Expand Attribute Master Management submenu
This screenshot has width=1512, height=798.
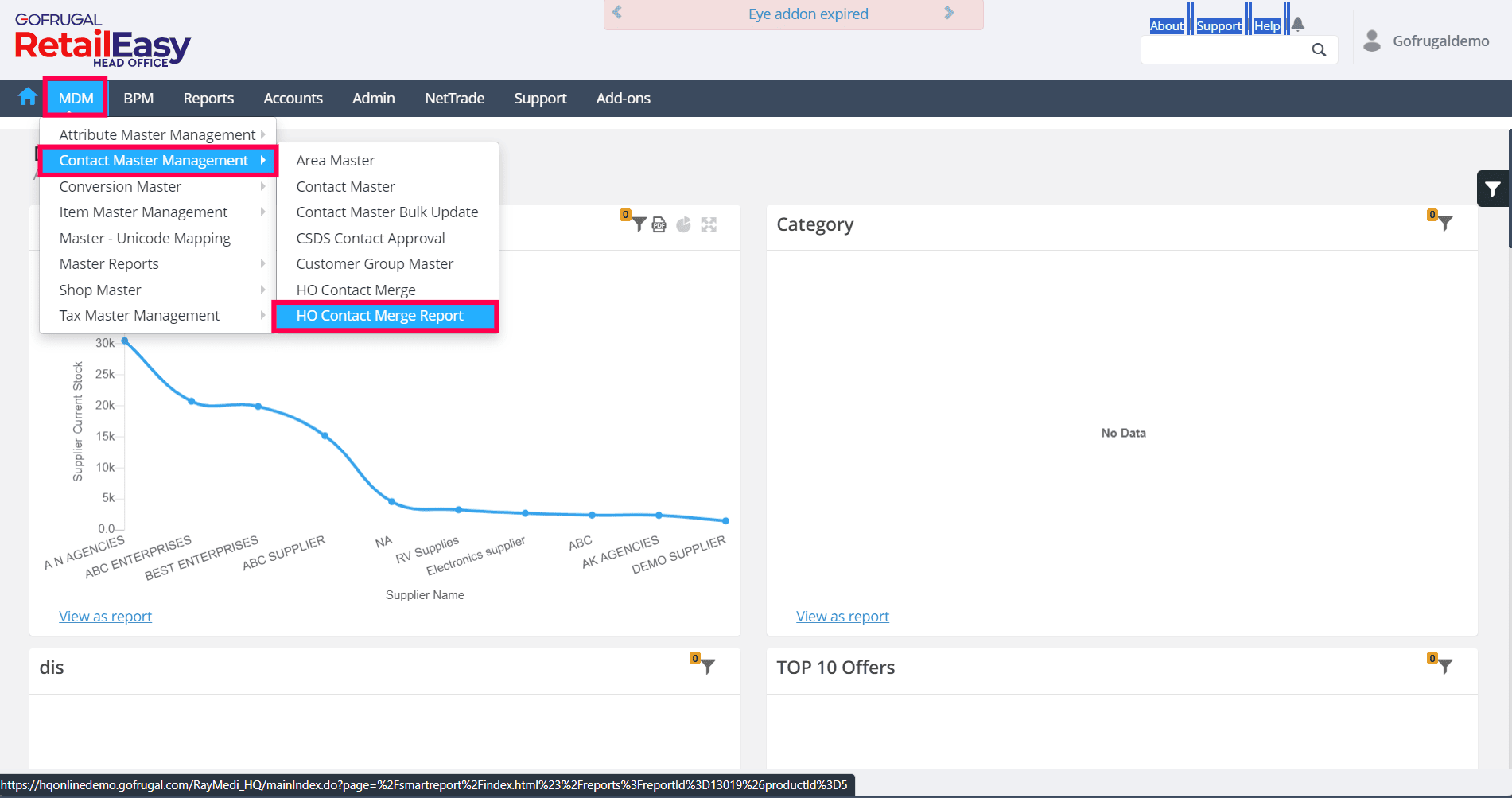tap(158, 134)
